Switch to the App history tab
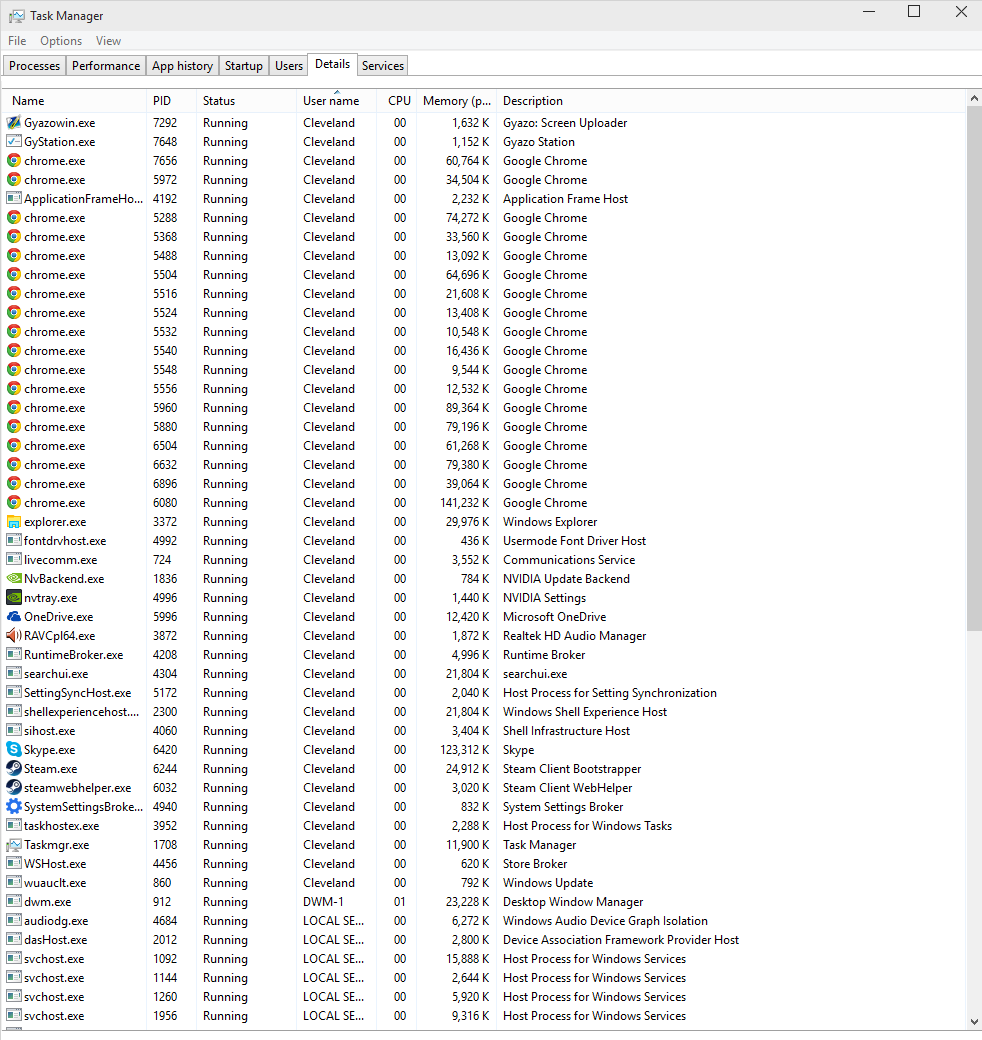 coord(182,66)
